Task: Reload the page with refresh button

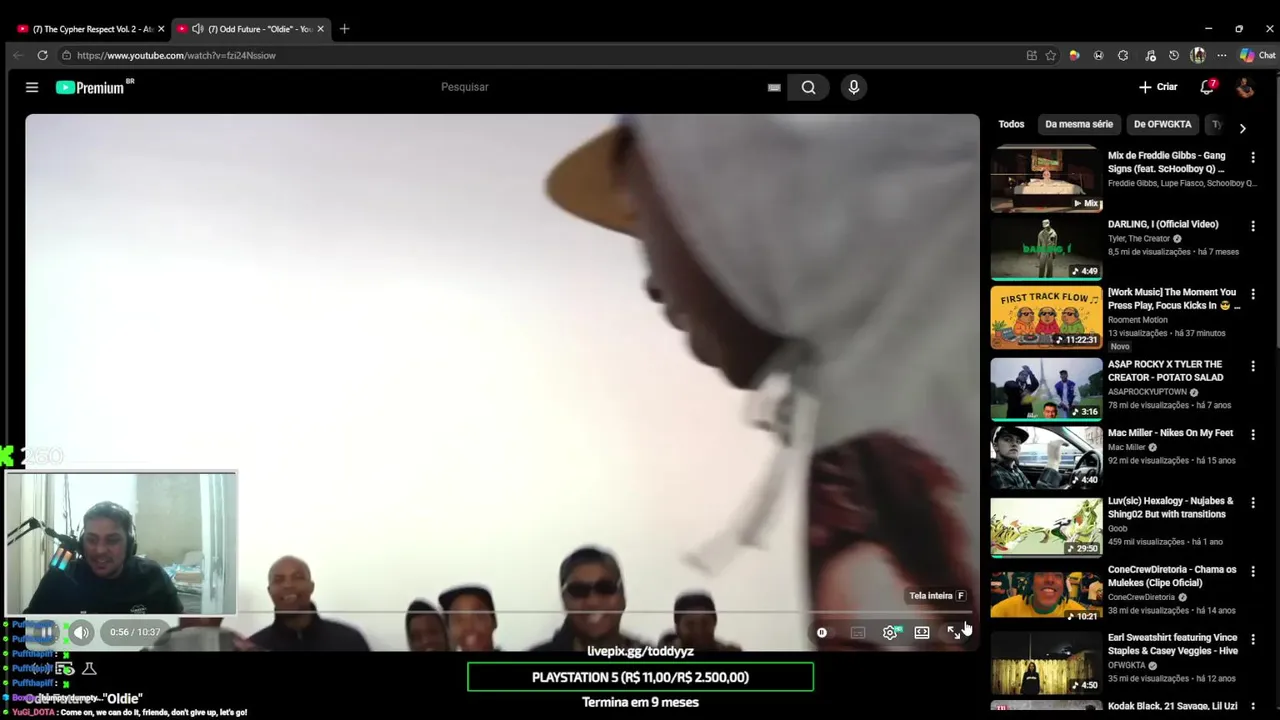Action: click(x=42, y=55)
